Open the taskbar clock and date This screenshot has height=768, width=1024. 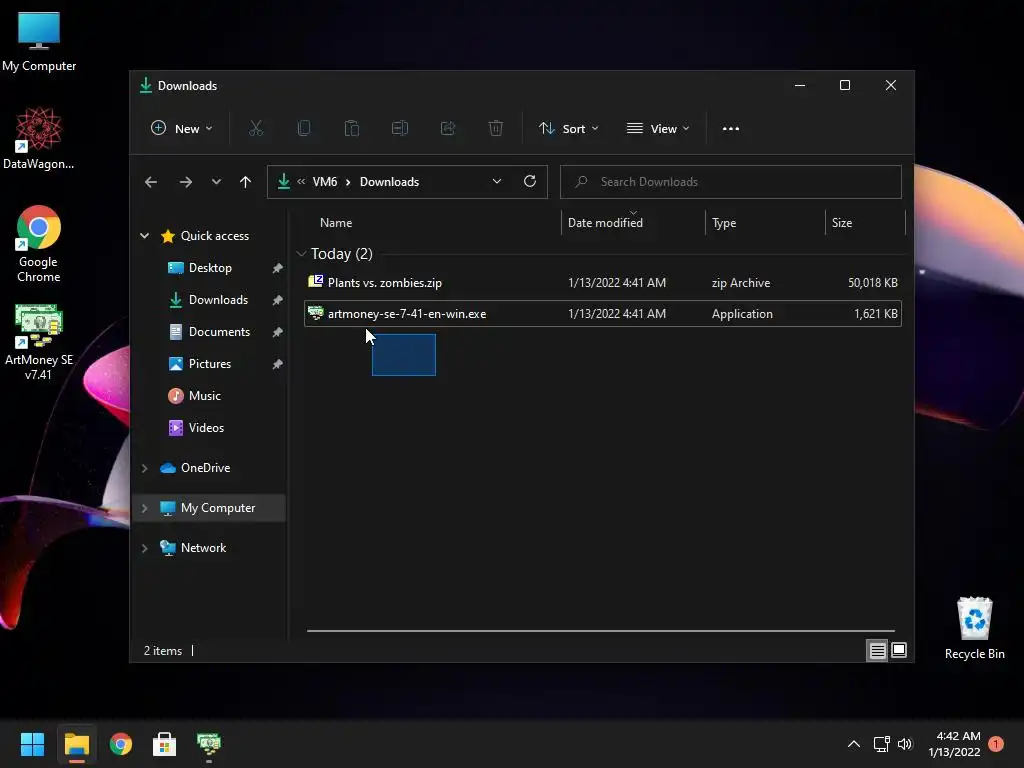pyautogui.click(x=954, y=744)
